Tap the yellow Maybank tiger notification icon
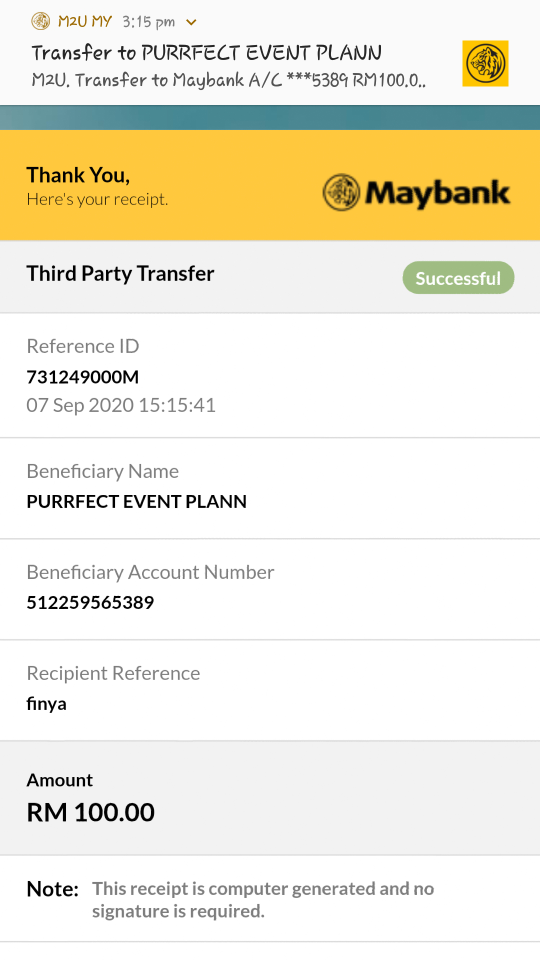This screenshot has width=540, height=960. (485, 63)
